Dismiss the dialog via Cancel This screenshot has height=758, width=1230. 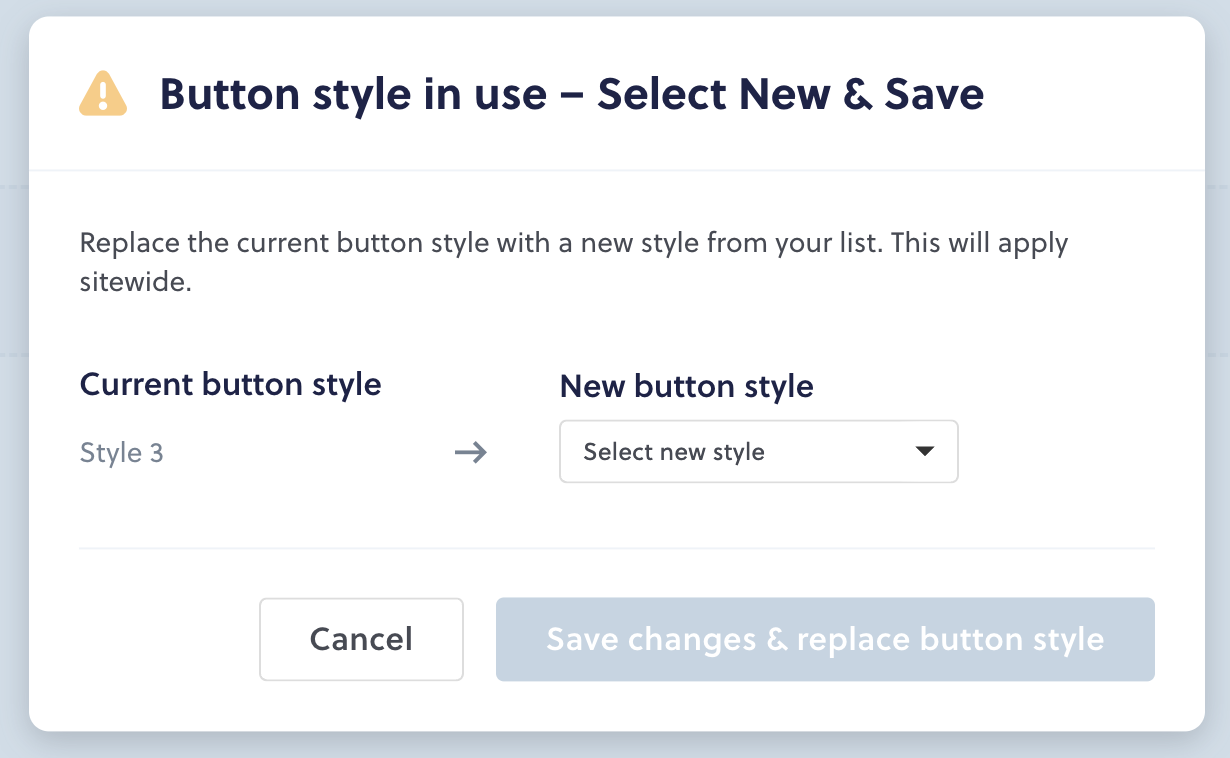[x=361, y=639]
